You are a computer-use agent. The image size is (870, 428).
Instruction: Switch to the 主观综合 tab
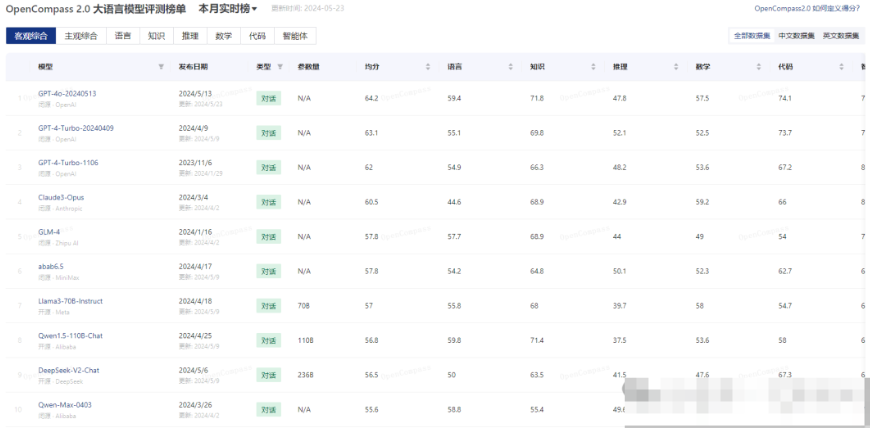[81, 36]
